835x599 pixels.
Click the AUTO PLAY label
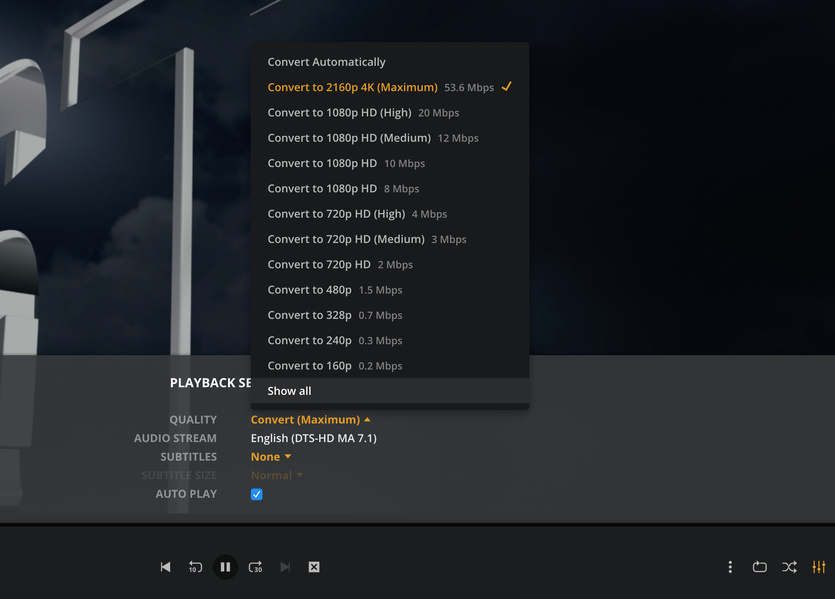(186, 494)
